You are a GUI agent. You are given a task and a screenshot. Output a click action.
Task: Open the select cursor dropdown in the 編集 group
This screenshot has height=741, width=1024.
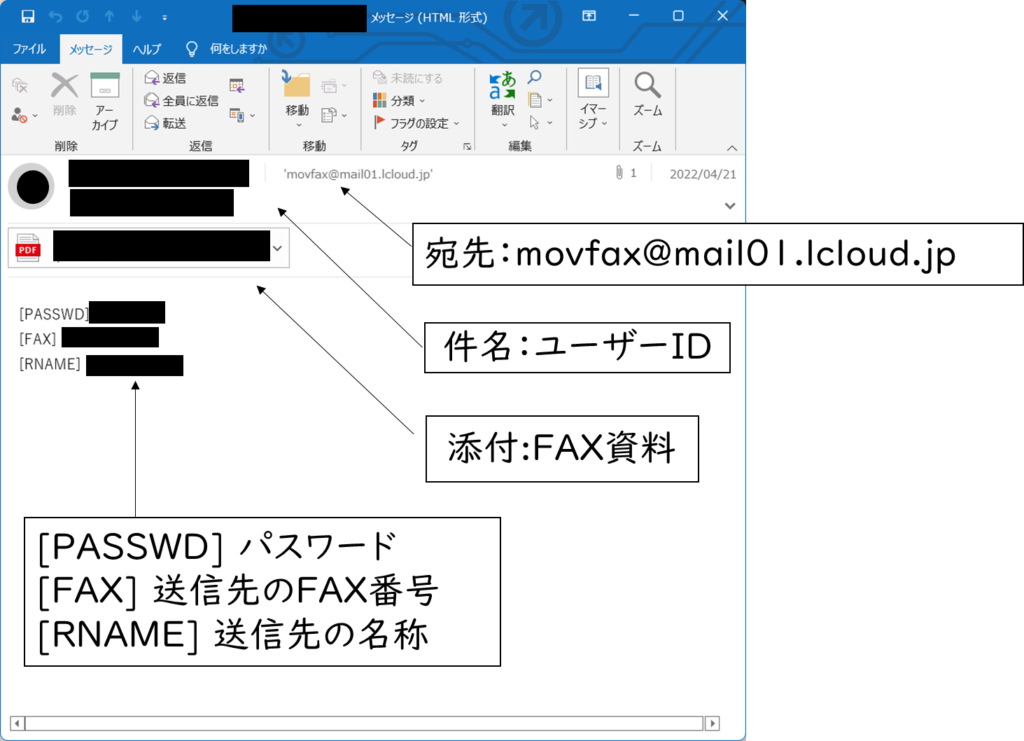540,123
